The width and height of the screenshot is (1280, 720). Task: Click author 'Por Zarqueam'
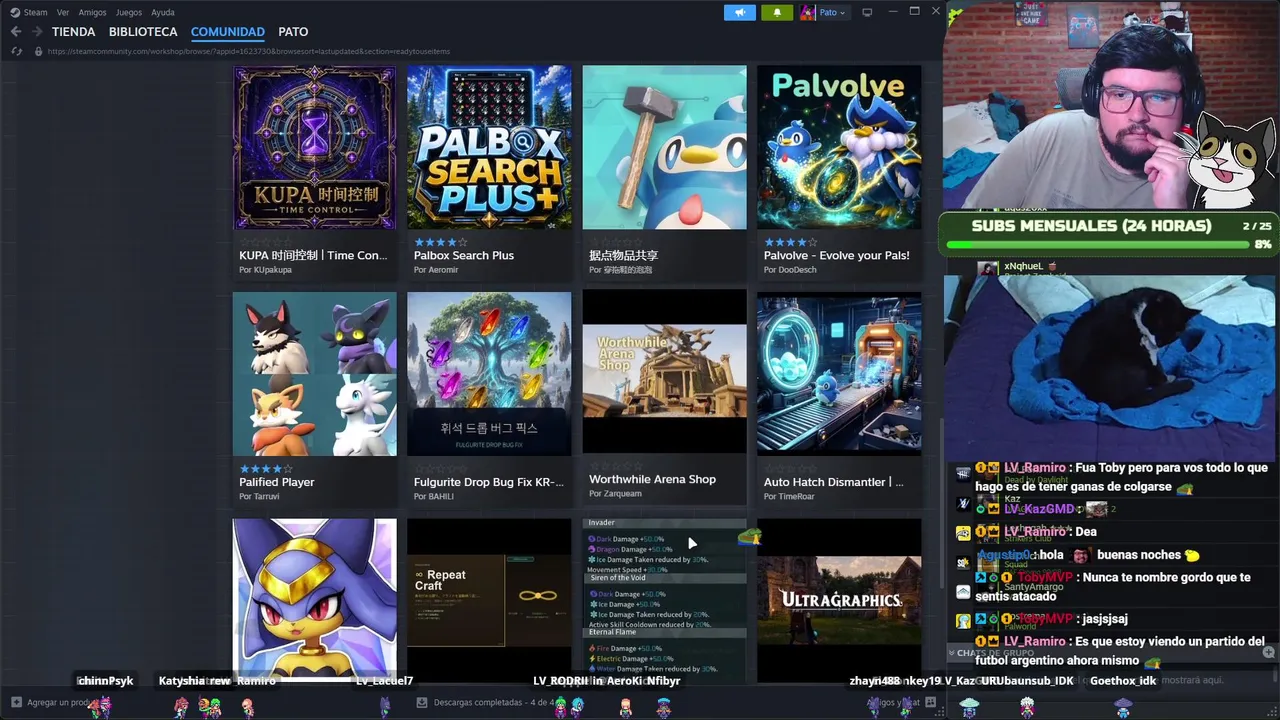(x=615, y=493)
